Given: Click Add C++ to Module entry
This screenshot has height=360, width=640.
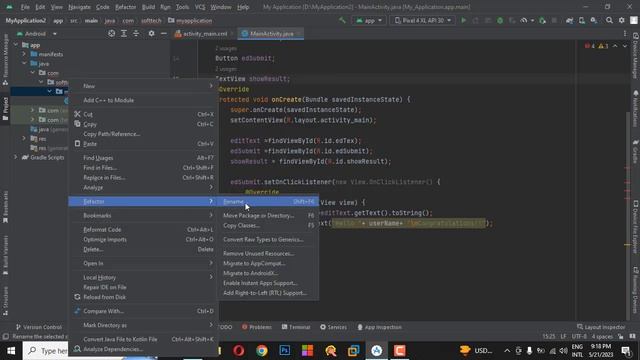Looking at the screenshot, I should pos(144,100).
